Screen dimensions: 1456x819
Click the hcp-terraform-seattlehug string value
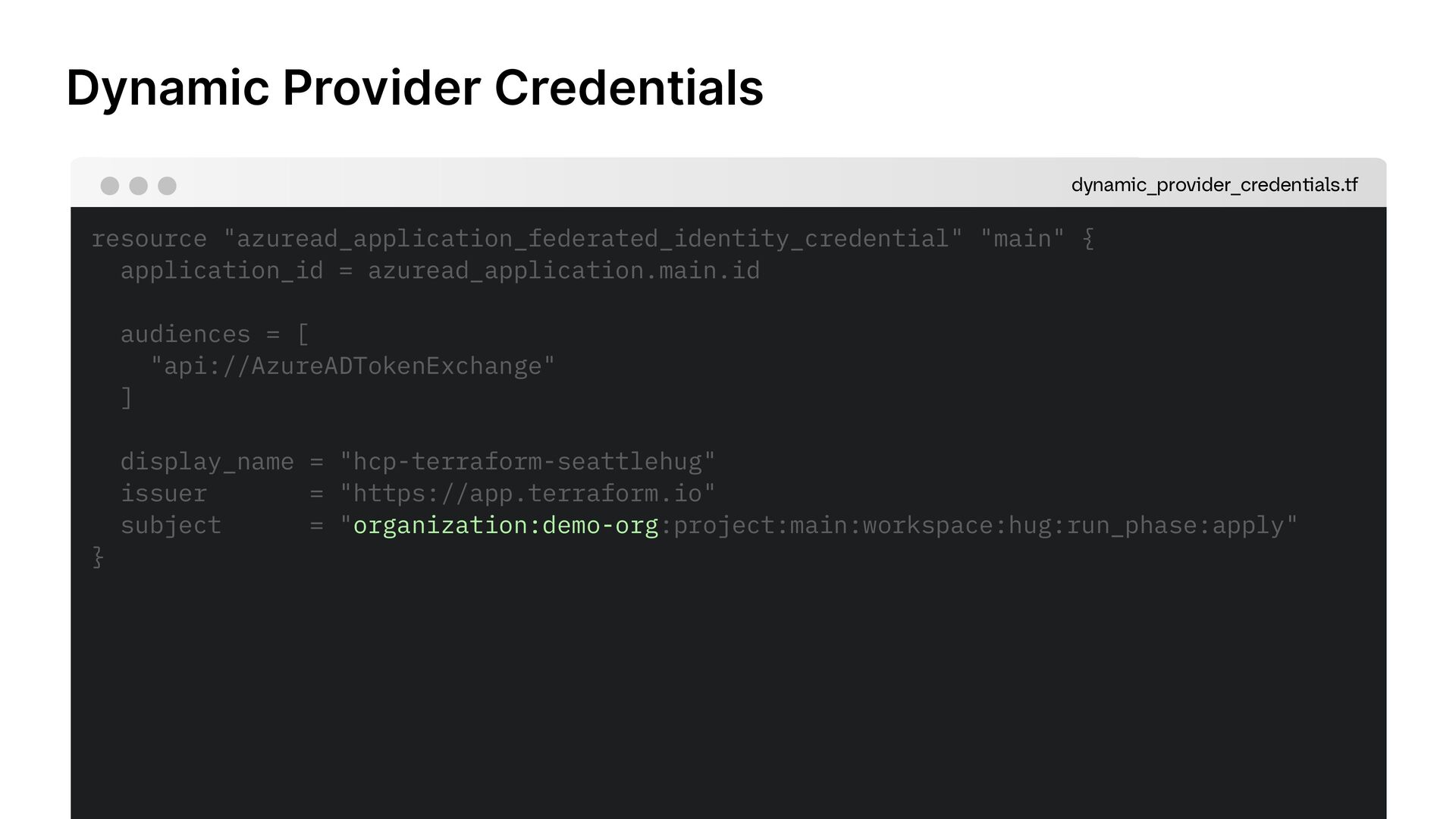pyautogui.click(x=527, y=462)
